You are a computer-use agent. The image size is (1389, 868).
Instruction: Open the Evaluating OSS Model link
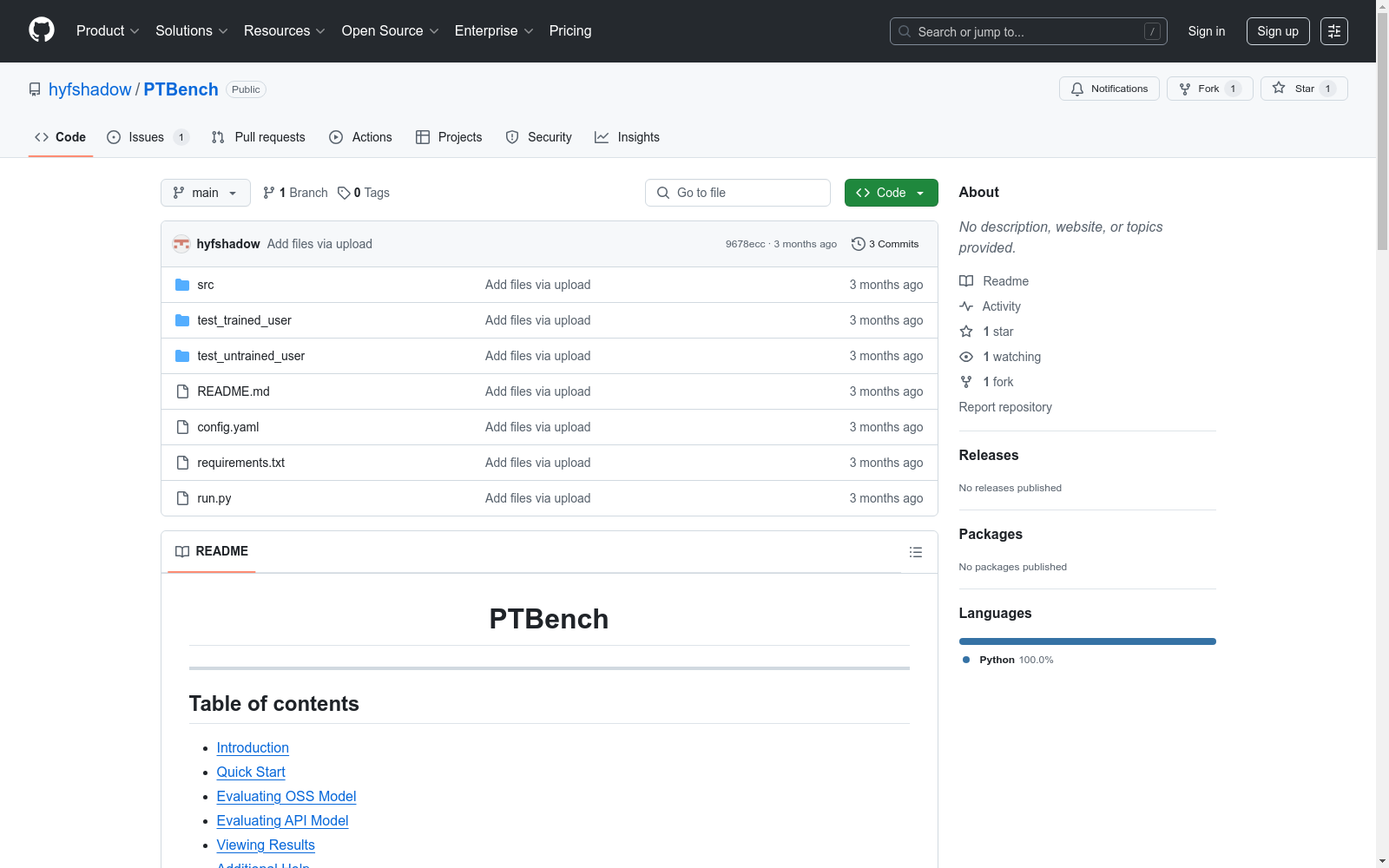coord(286,796)
